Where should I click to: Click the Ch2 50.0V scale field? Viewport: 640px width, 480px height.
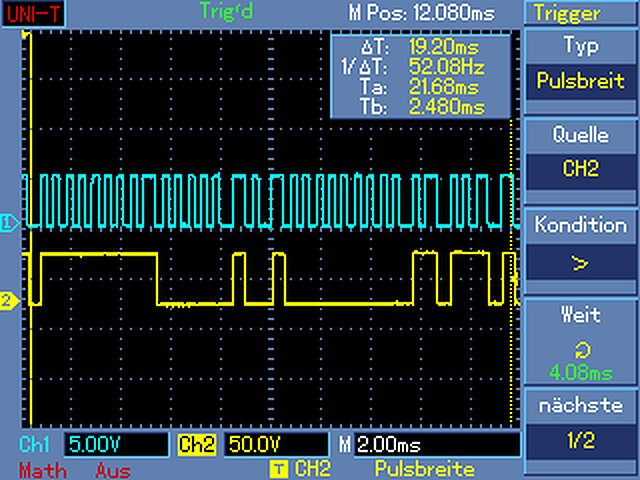tap(276, 444)
